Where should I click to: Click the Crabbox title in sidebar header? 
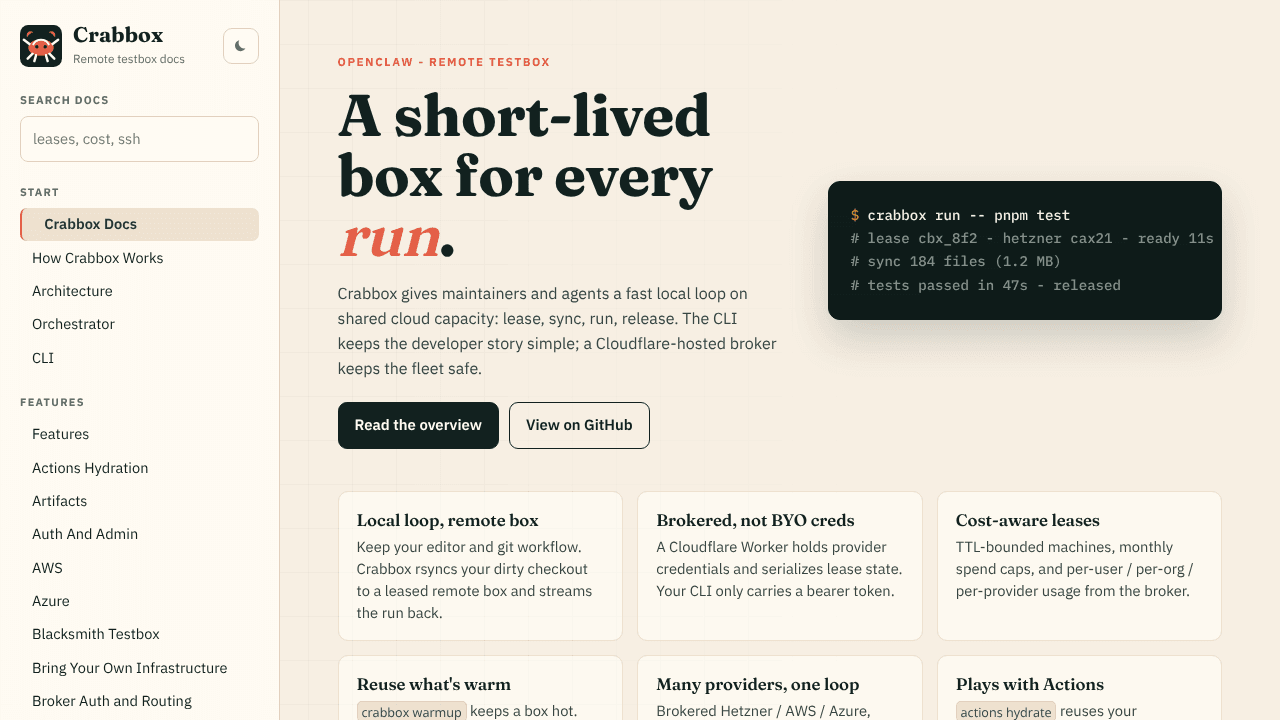(118, 35)
